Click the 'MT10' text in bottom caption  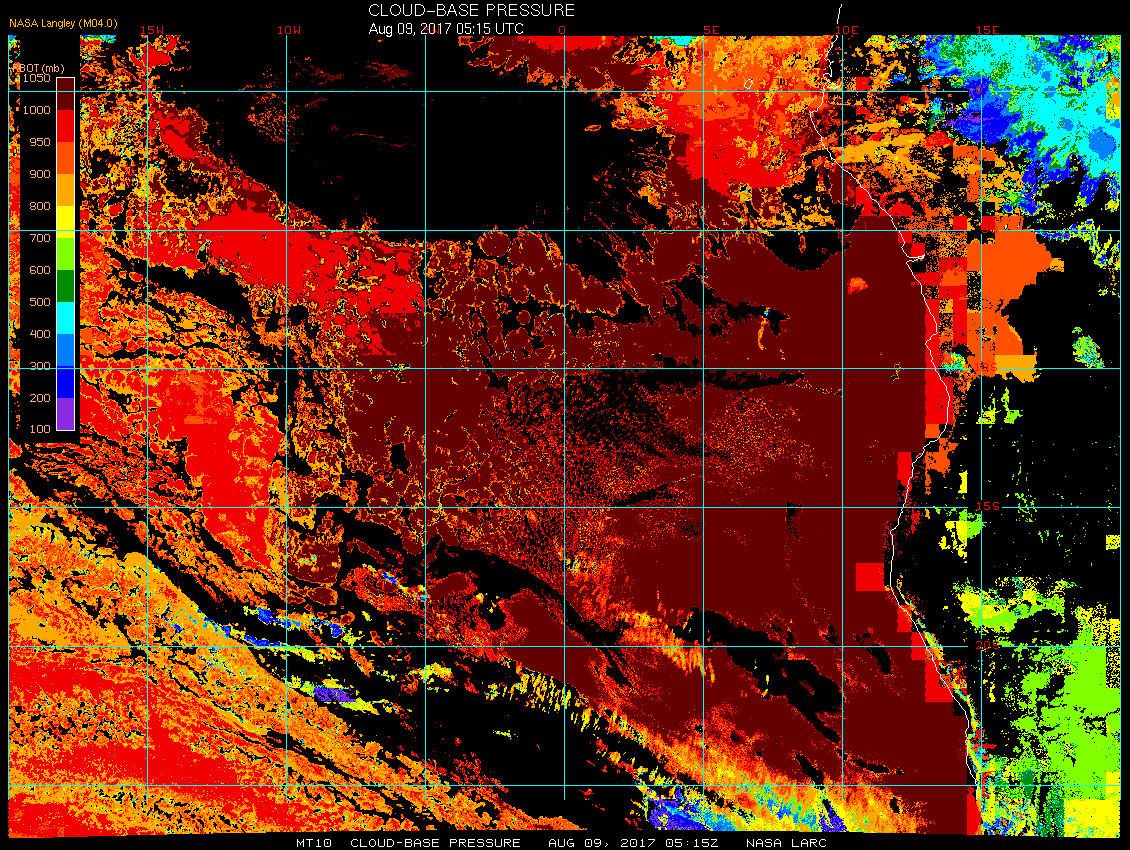pyautogui.click(x=313, y=843)
